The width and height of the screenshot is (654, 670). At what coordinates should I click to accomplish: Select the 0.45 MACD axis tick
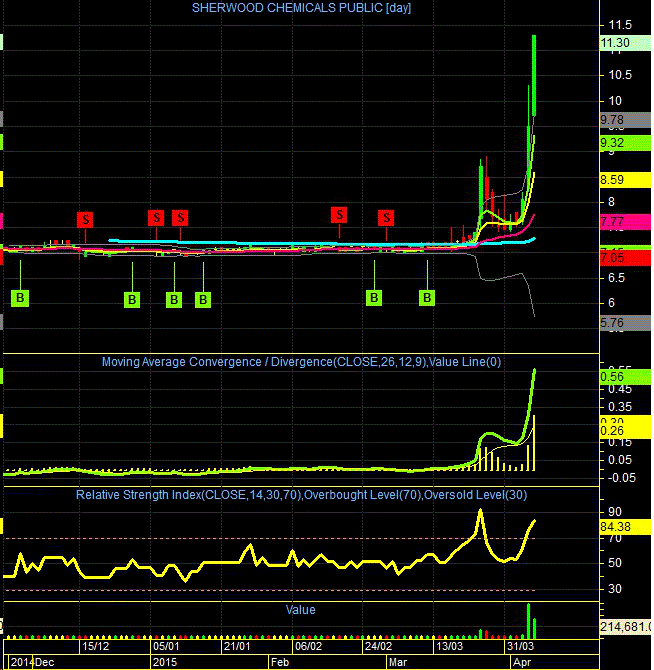pos(620,389)
